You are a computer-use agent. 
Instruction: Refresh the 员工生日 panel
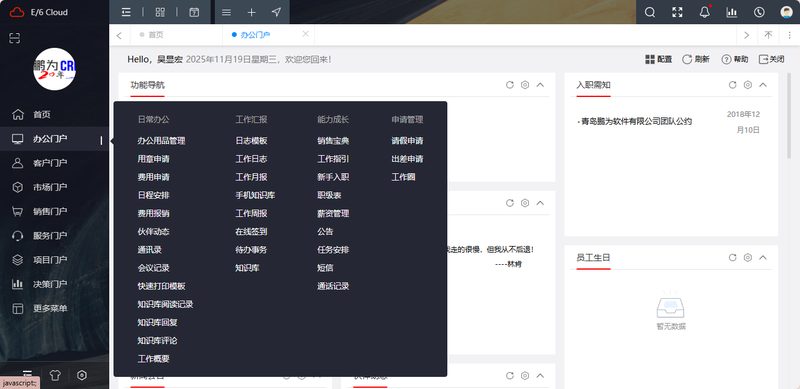point(733,257)
